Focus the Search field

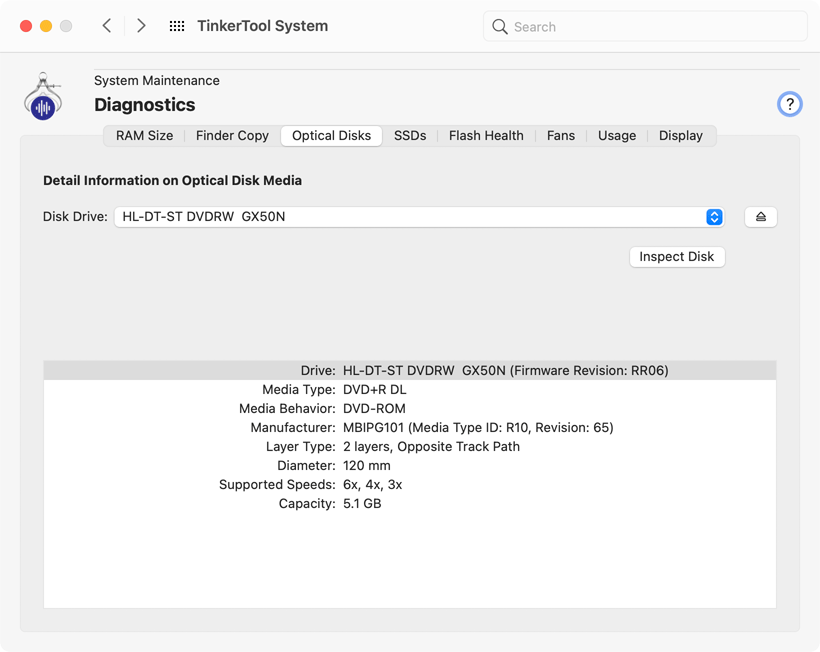[645, 27]
